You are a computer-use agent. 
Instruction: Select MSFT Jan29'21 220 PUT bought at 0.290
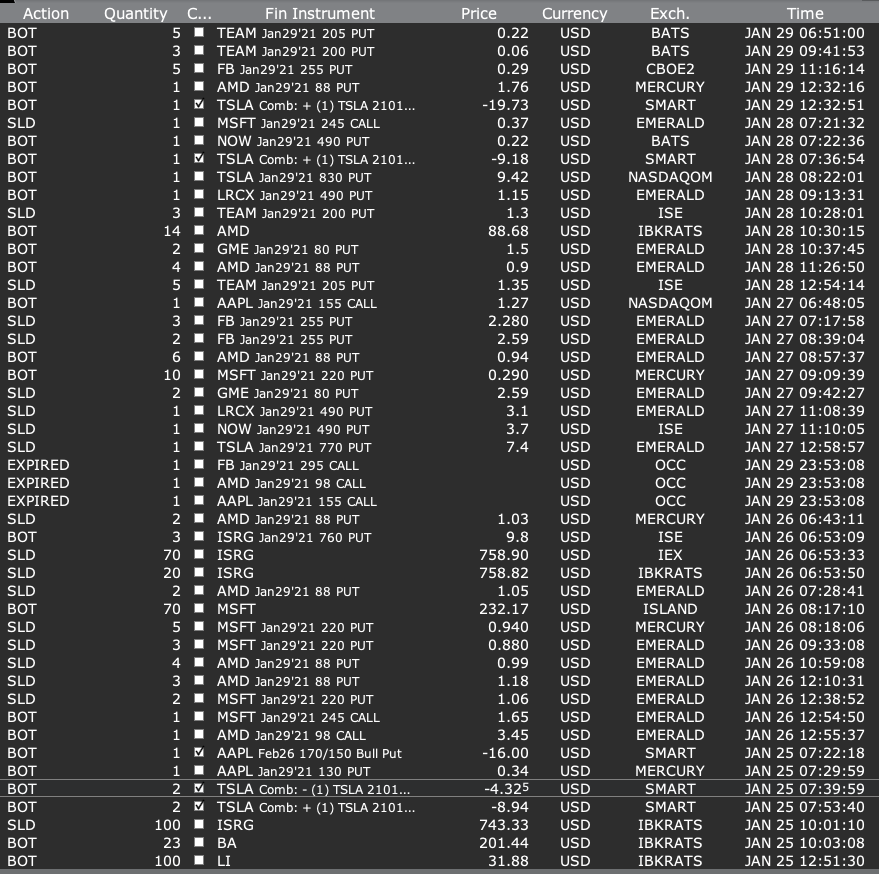295,375
